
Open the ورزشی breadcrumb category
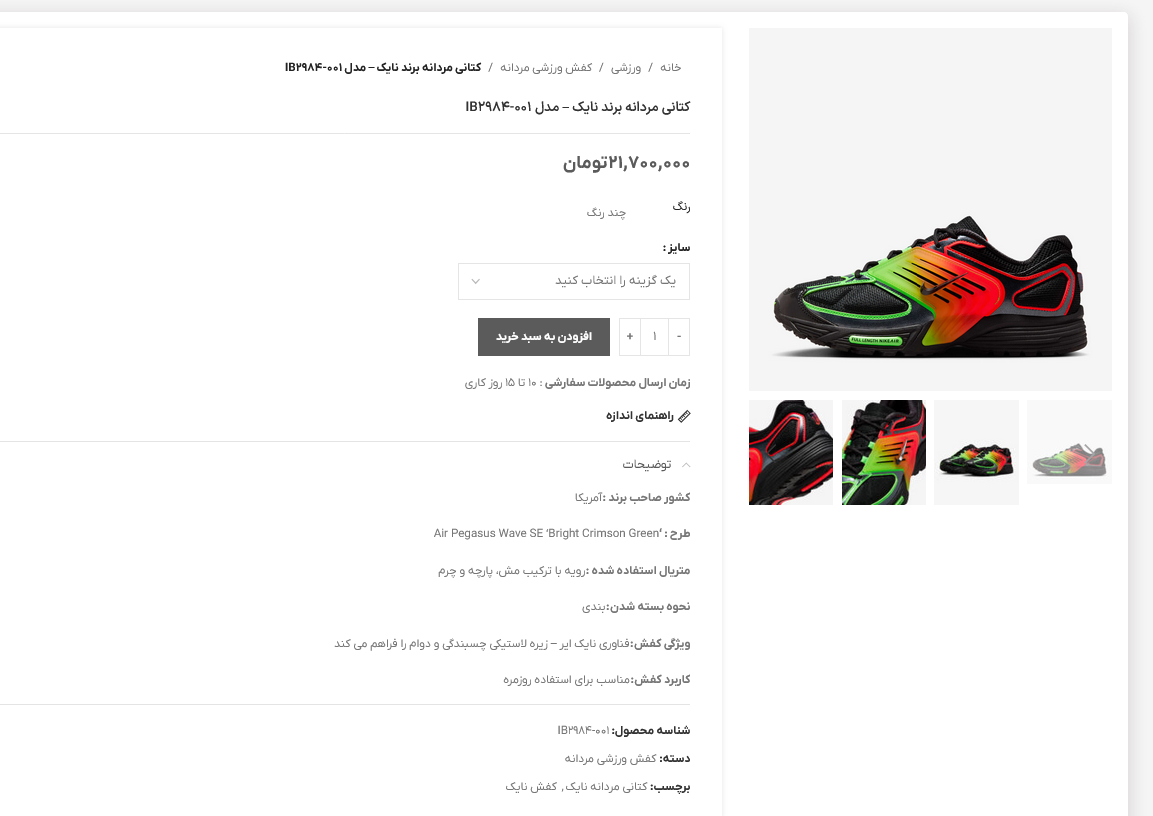(x=626, y=68)
